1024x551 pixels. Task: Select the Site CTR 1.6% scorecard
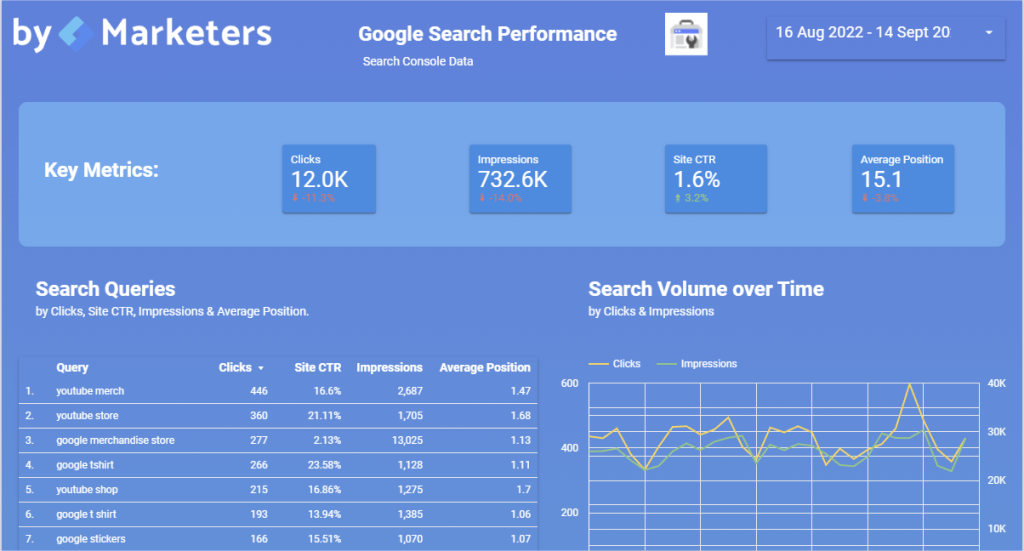pyautogui.click(x=716, y=179)
